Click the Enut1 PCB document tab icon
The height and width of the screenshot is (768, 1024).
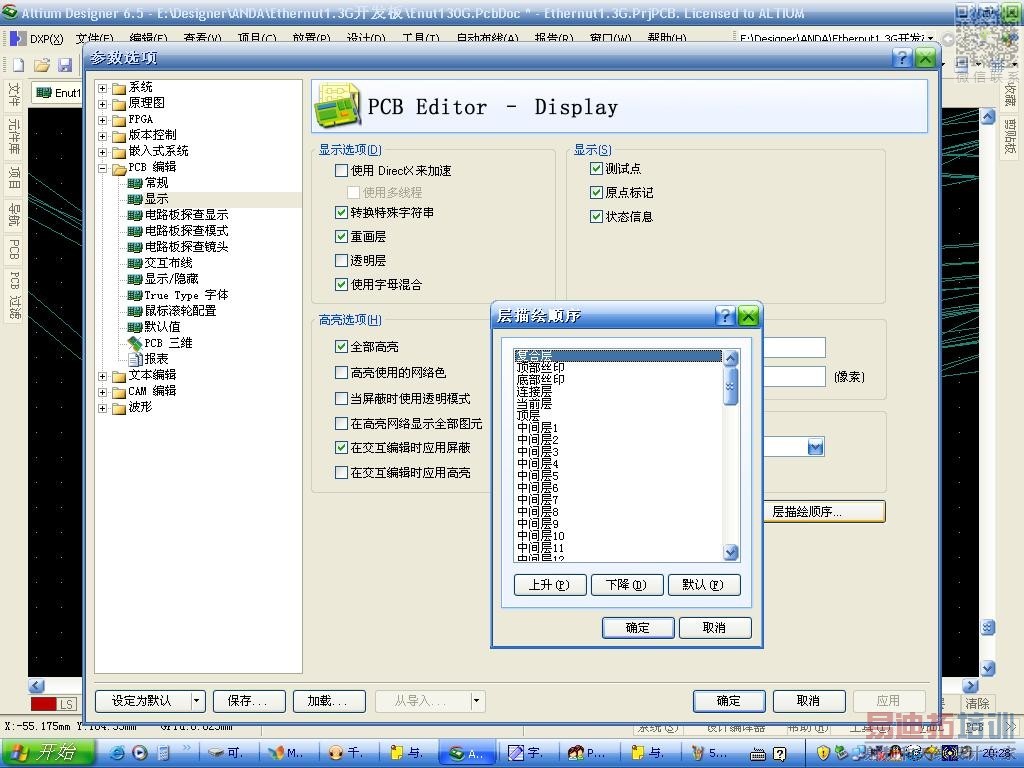(44, 93)
